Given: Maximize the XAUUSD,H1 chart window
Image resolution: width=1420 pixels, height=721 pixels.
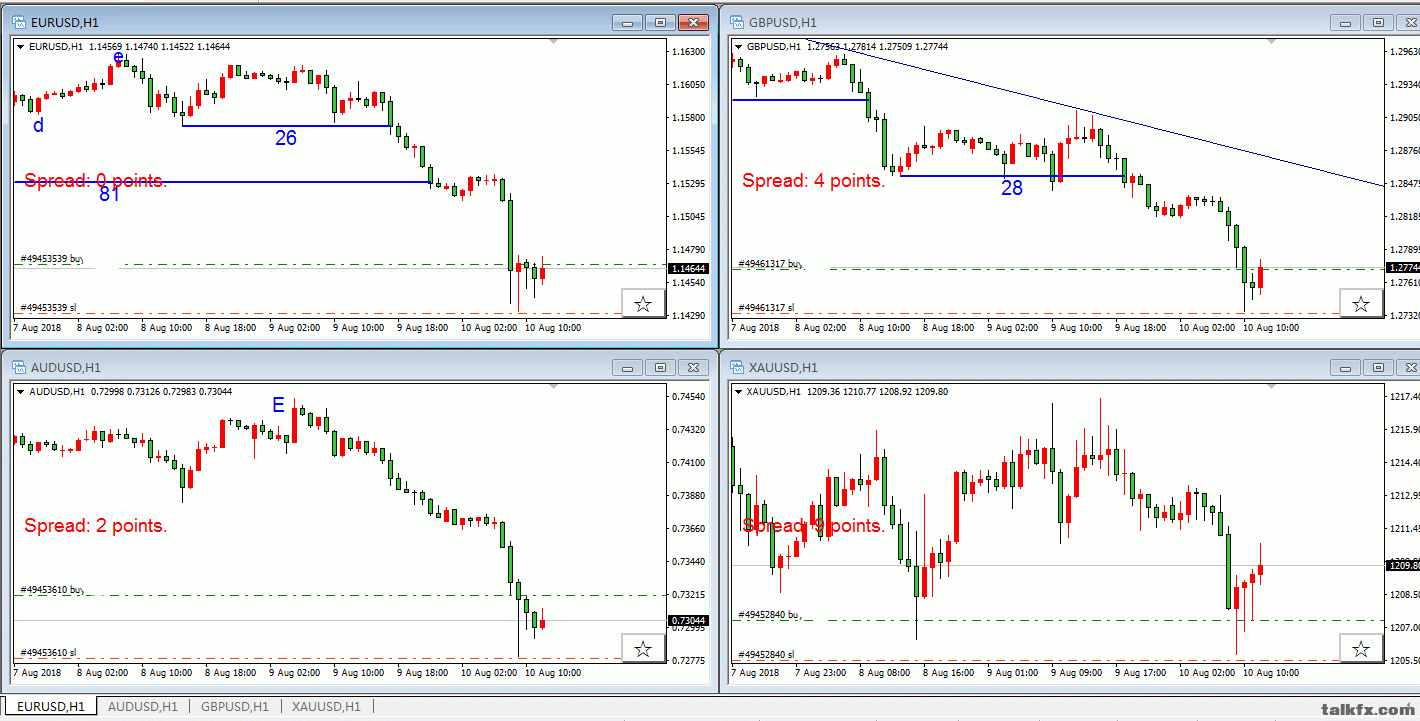Looking at the screenshot, I should 1378,367.
